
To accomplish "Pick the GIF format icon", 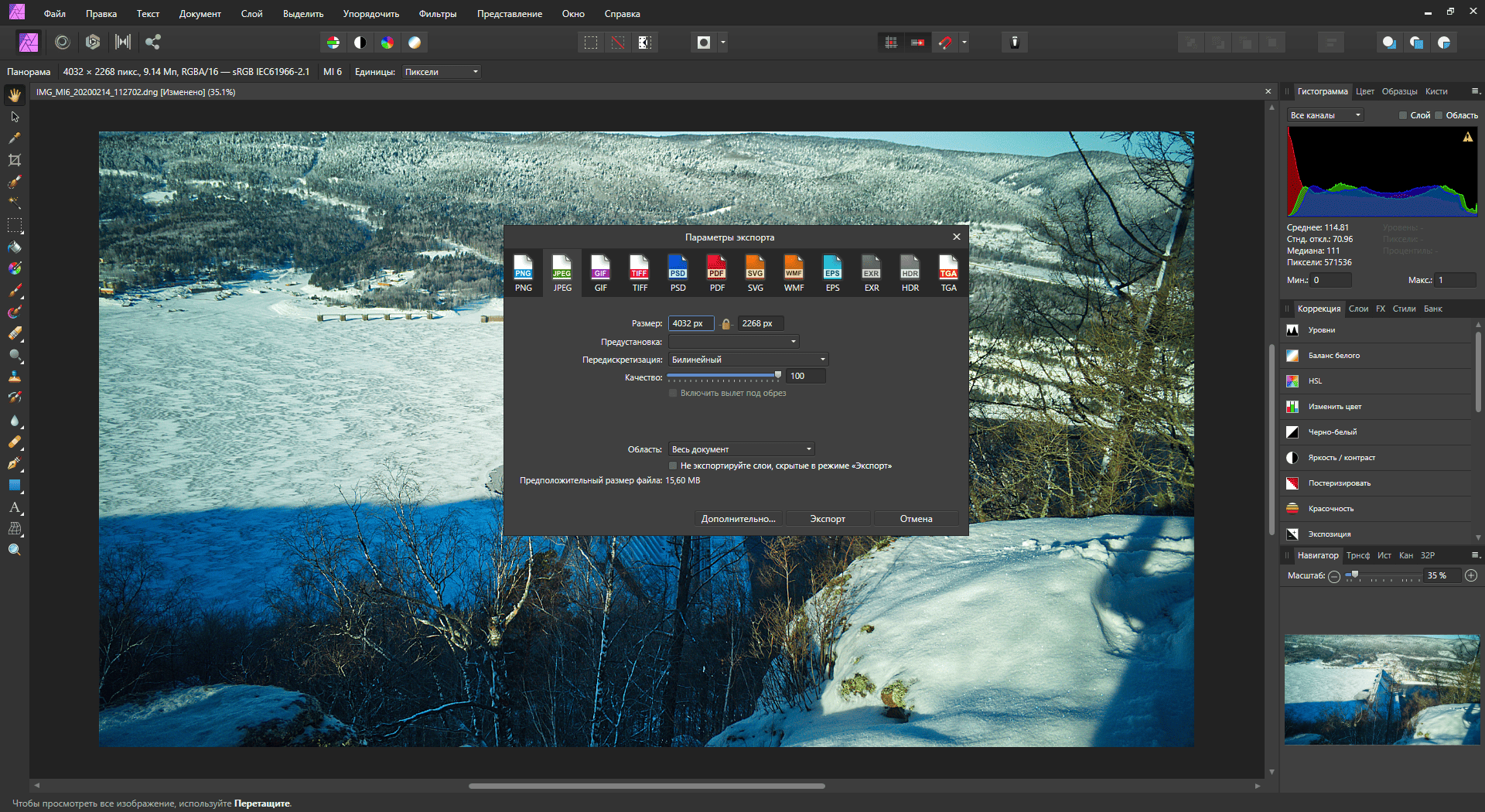I will tap(601, 273).
